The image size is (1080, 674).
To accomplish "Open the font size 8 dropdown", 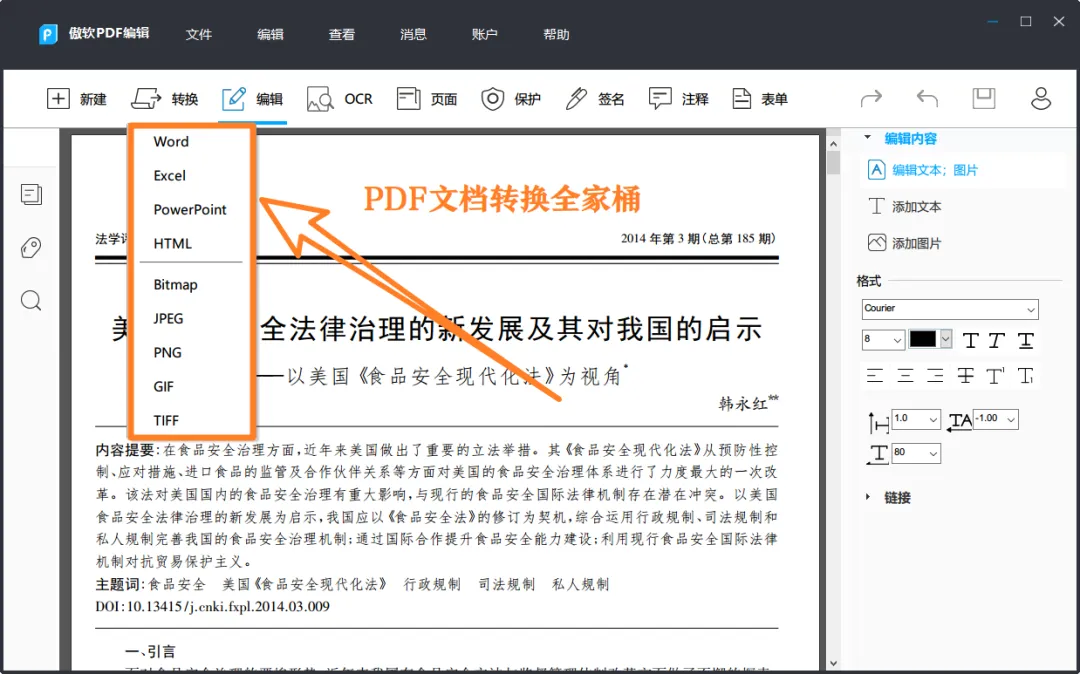I will [x=883, y=339].
